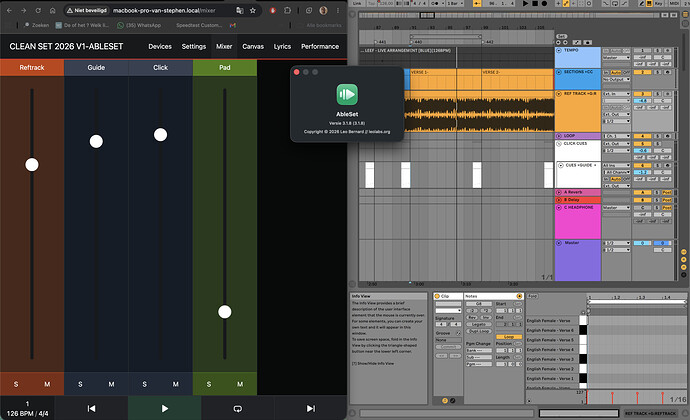Toggle computer MIDI keyboard button in Ableton

[650, 4]
